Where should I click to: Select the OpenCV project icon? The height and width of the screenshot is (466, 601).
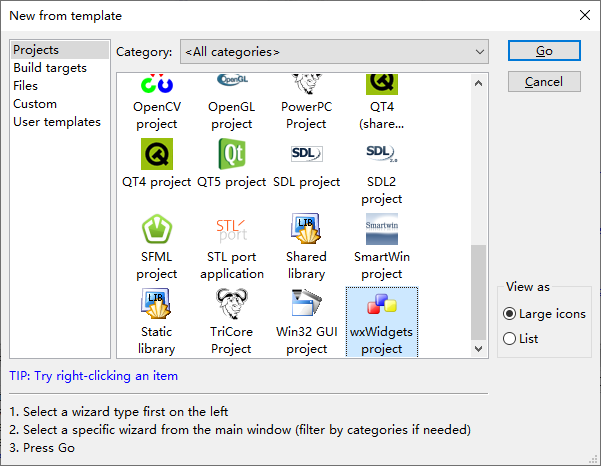point(157,84)
